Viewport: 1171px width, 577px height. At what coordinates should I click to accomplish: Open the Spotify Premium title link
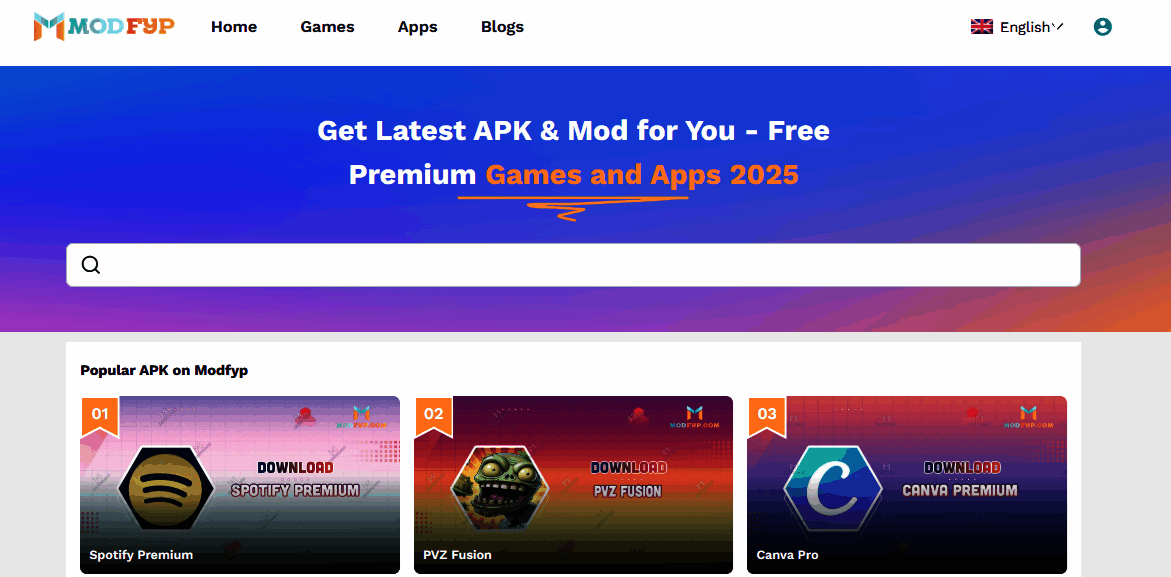tap(141, 555)
